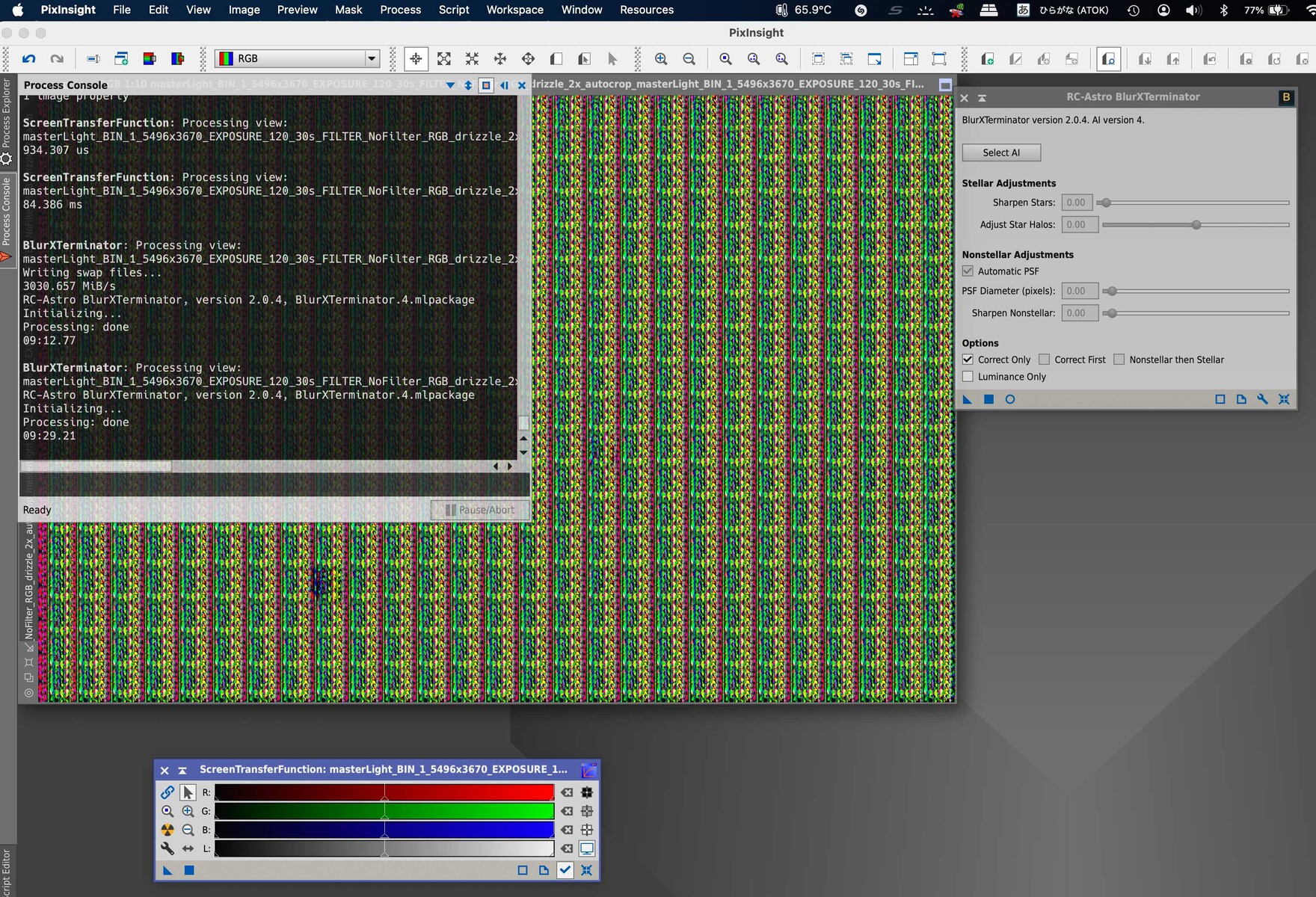The width and height of the screenshot is (1316, 897).
Task: Open the Script menu
Action: coord(454,10)
